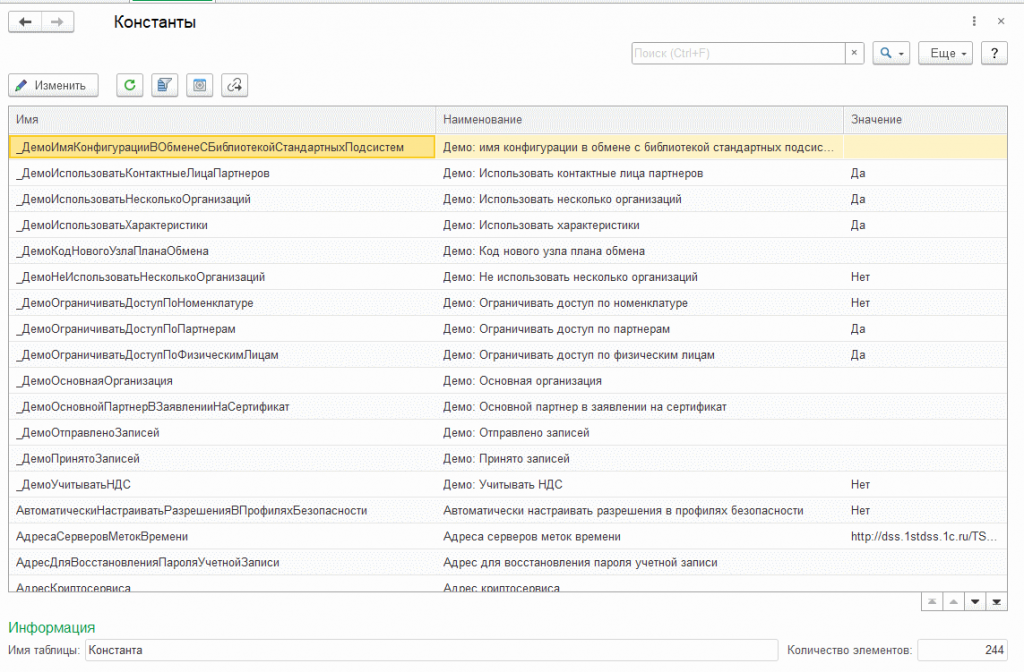Select row _ДемоОграничиватьДоступПоФизическимЛицам
The image size is (1024, 672).
tap(508, 355)
